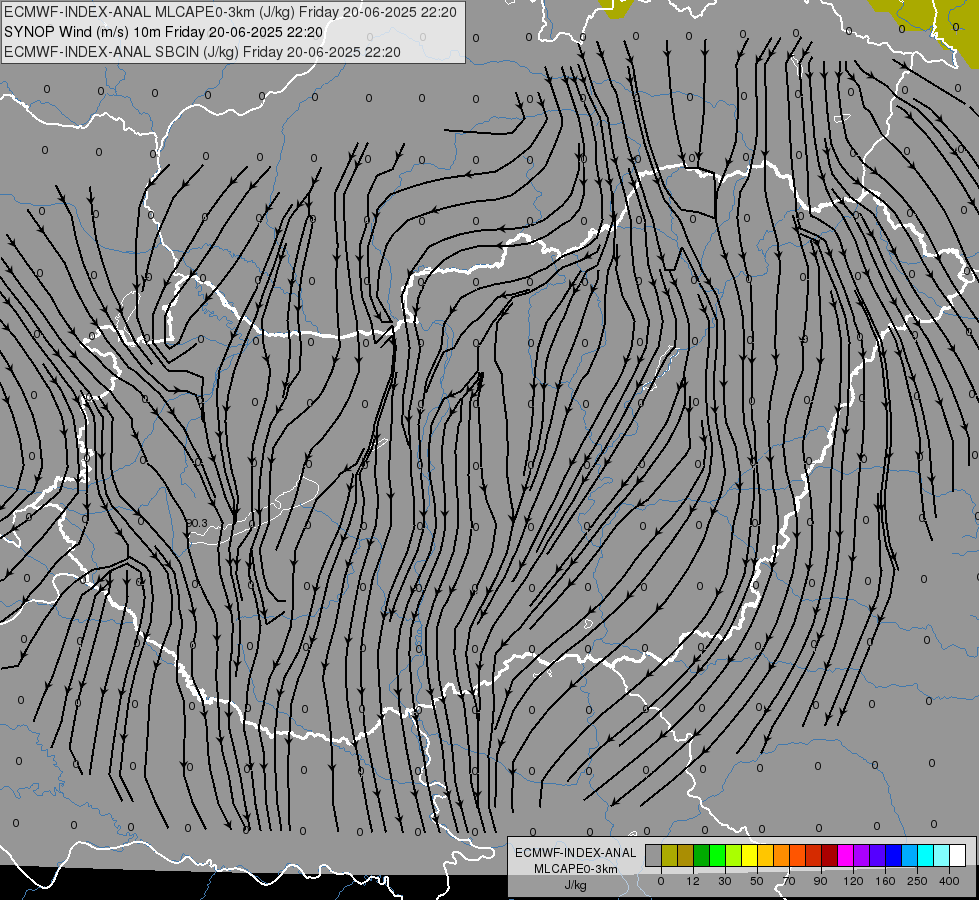Click the 12 value on the legend scale
The width and height of the screenshot is (979, 900).
point(693,881)
